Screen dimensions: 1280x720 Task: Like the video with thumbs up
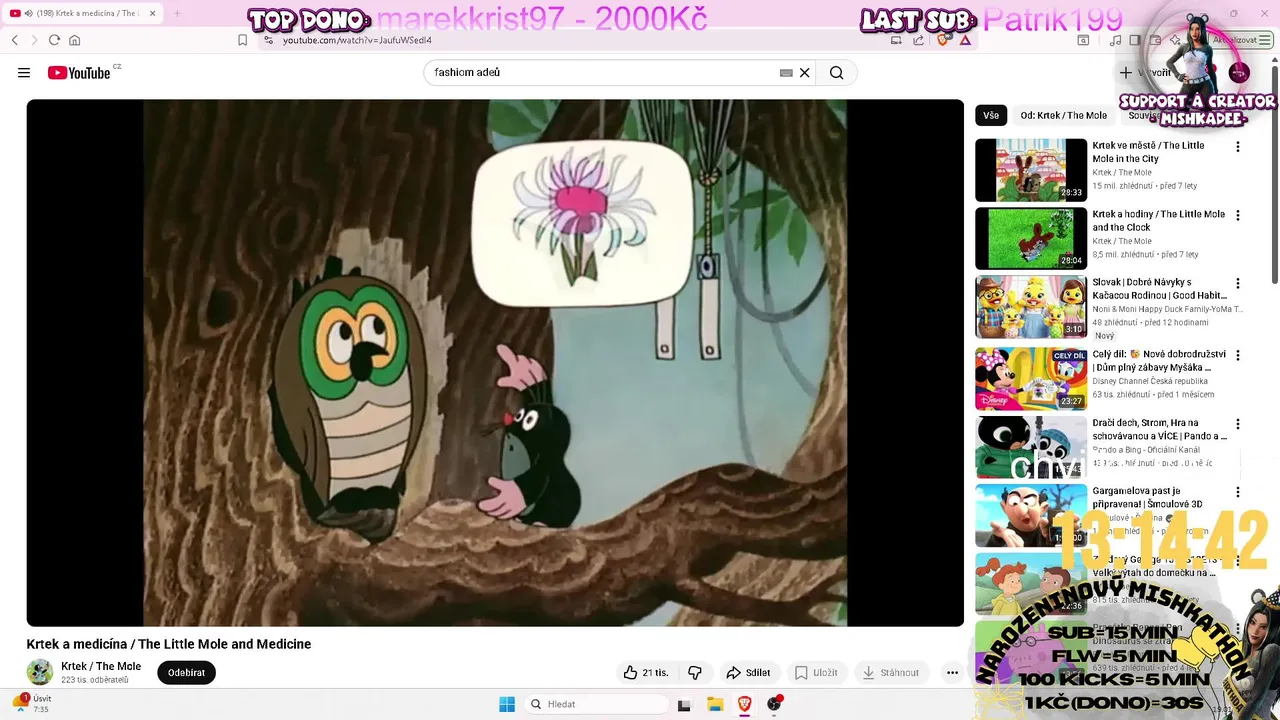pos(630,673)
